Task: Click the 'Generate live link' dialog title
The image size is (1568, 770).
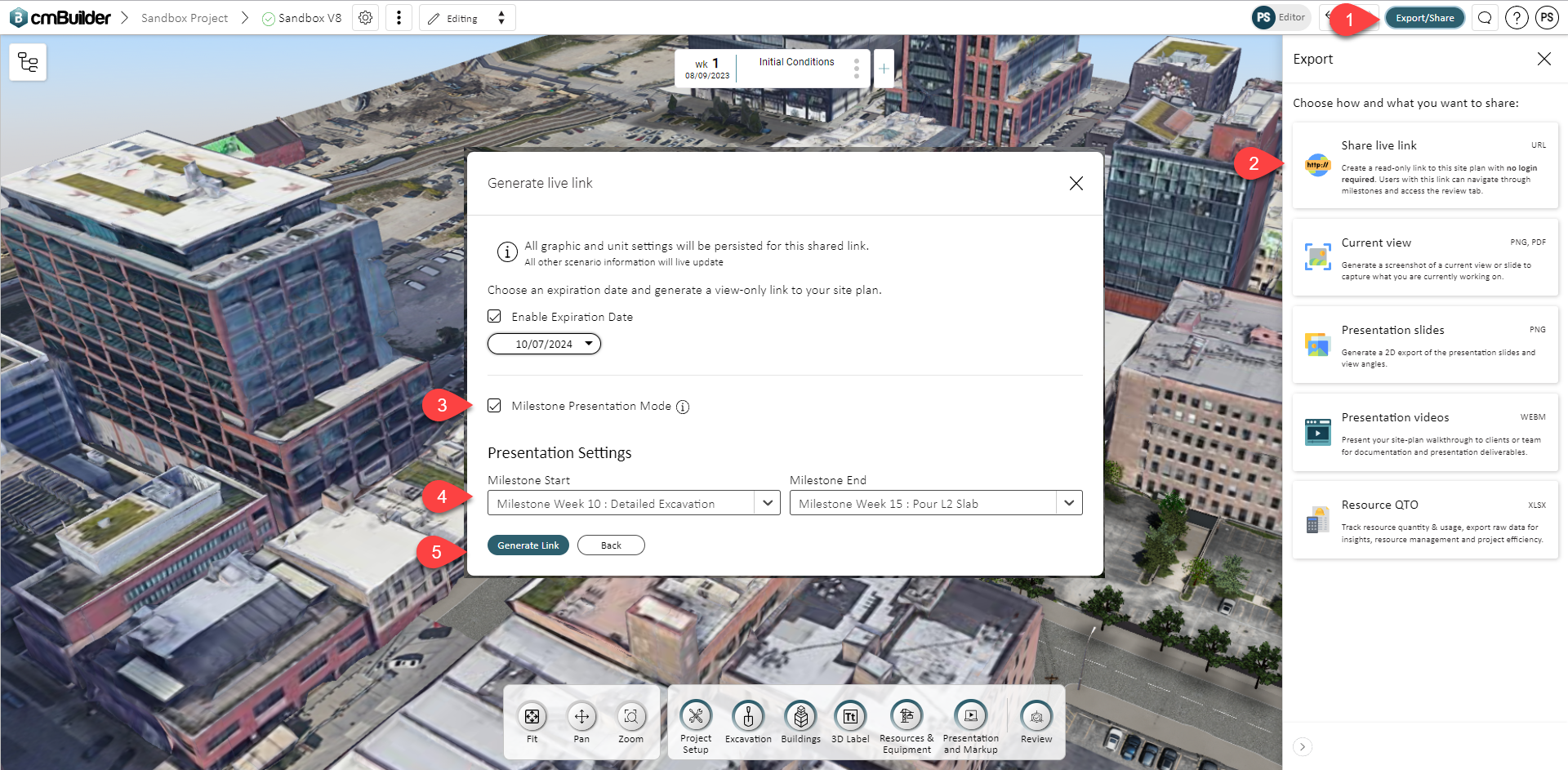Action: pyautogui.click(x=540, y=184)
